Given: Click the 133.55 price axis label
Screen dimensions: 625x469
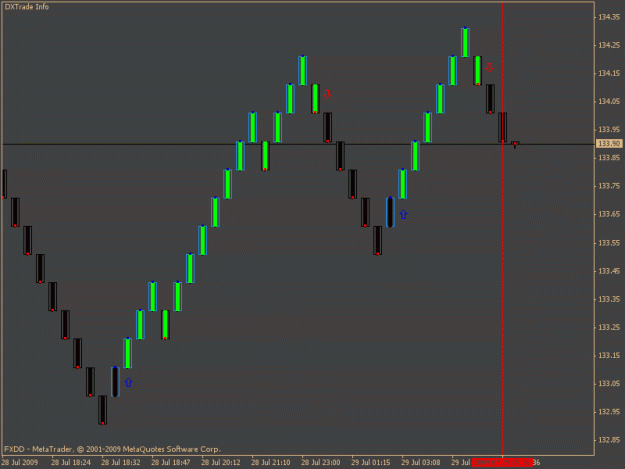Looking at the screenshot, I should [x=609, y=243].
